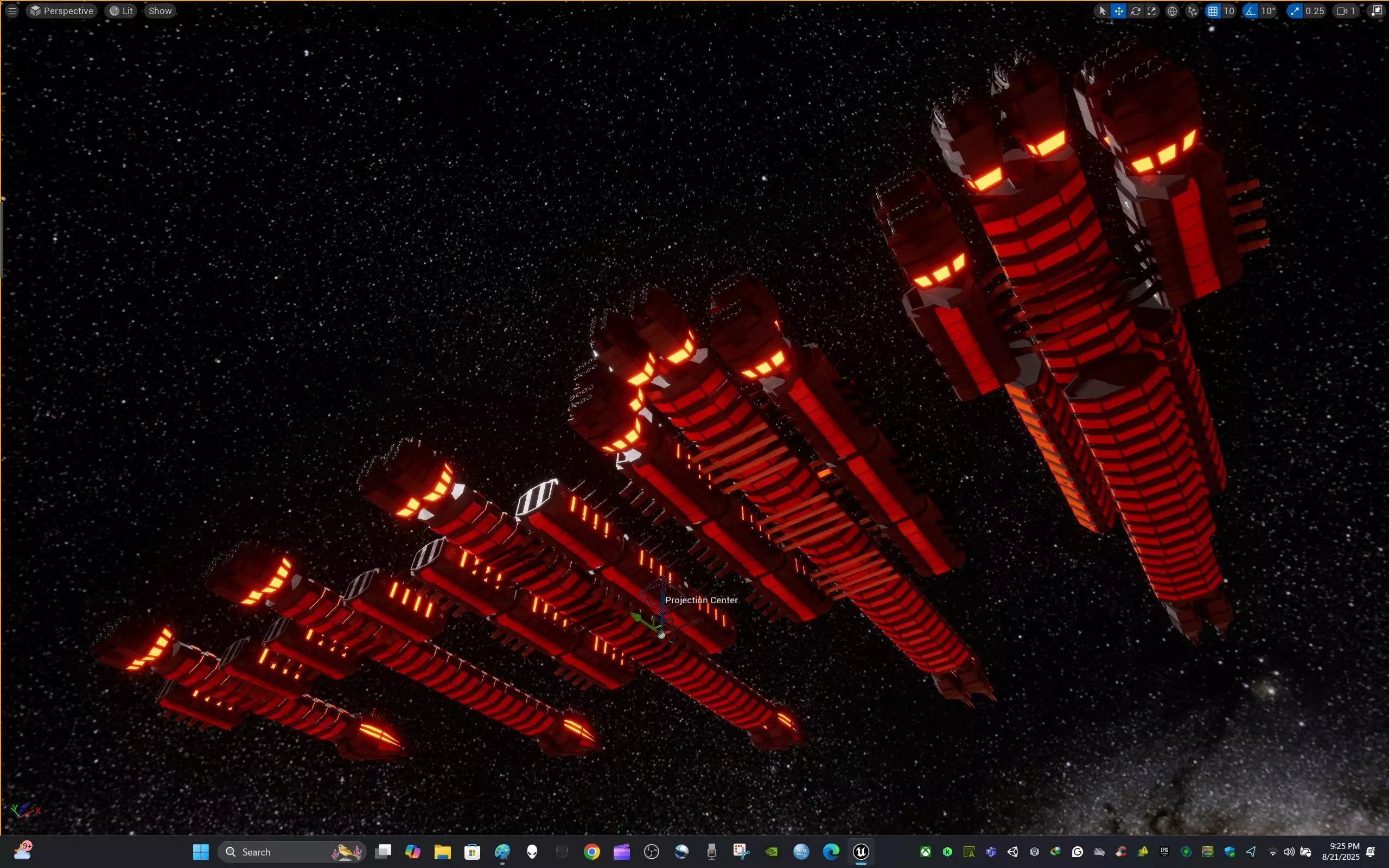
Task: Activate the Rotate tool
Action: [x=1135, y=11]
